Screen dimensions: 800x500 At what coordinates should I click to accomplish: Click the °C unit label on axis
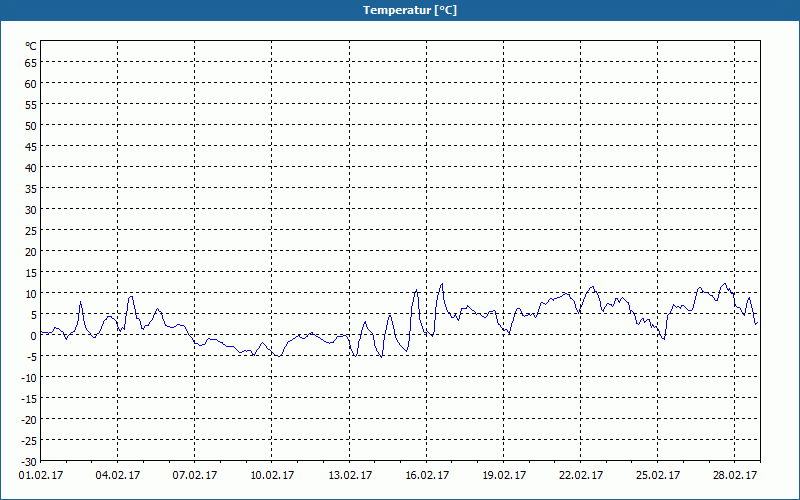point(31,46)
